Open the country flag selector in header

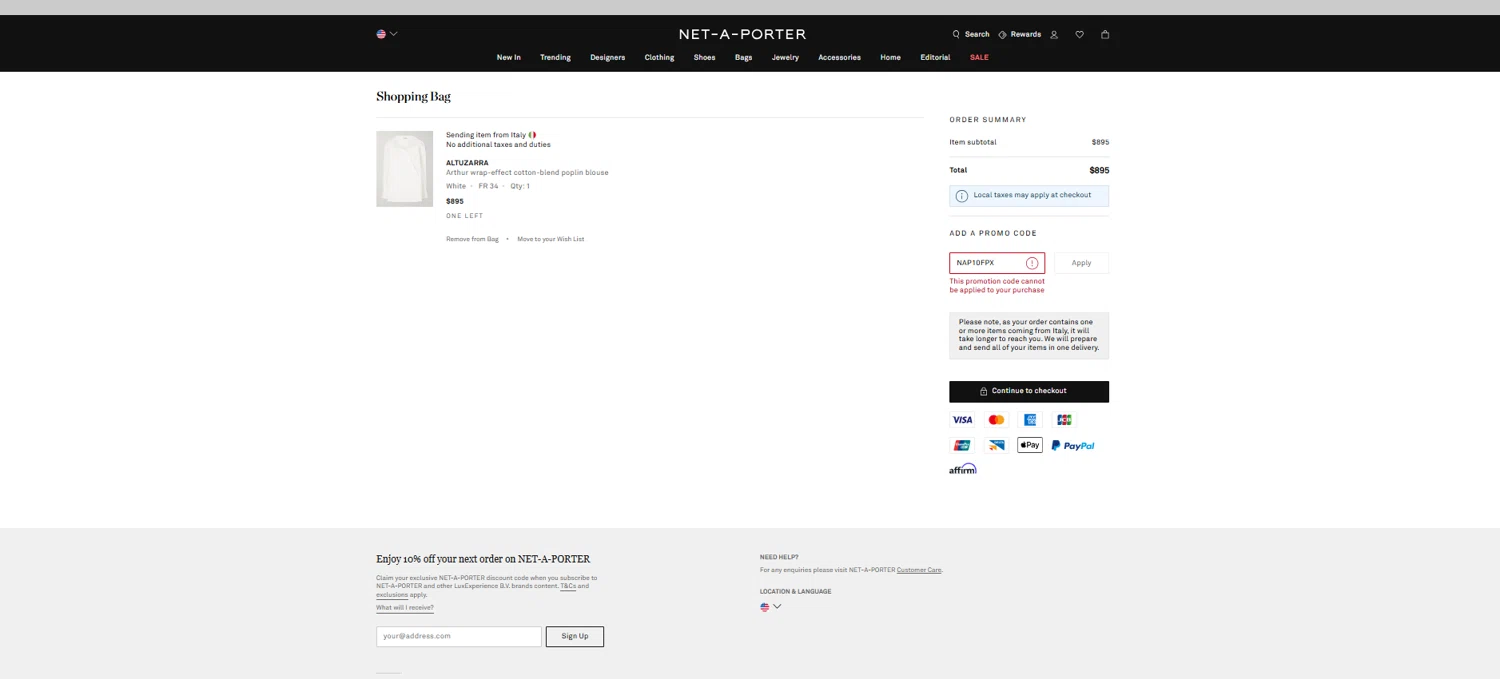pos(387,34)
